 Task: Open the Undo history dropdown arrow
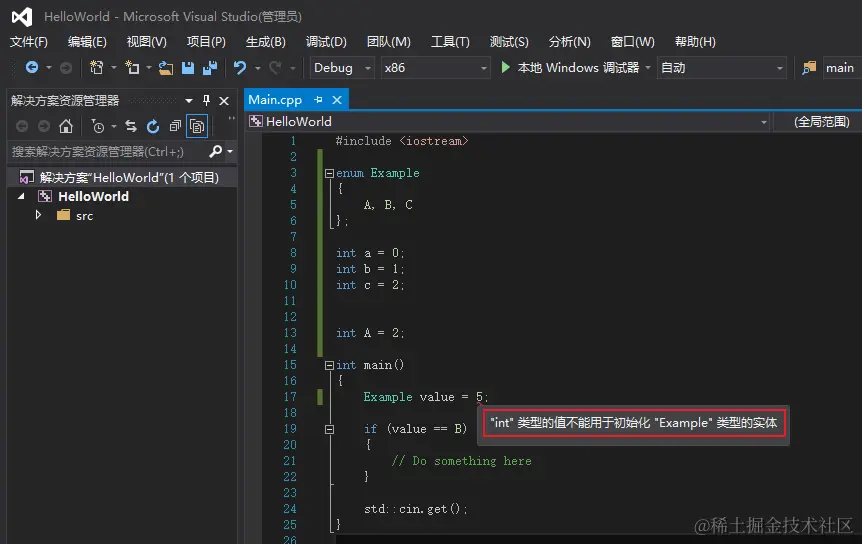[257, 68]
